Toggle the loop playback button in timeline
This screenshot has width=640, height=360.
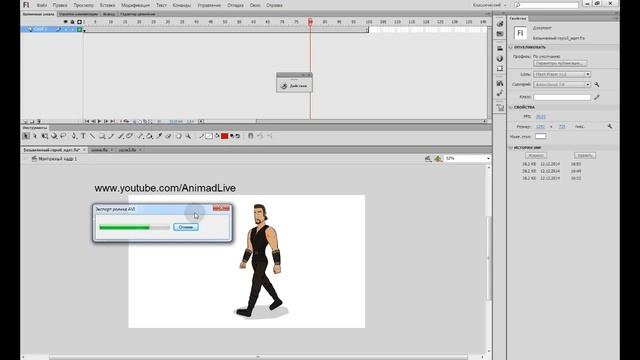[x=126, y=121]
